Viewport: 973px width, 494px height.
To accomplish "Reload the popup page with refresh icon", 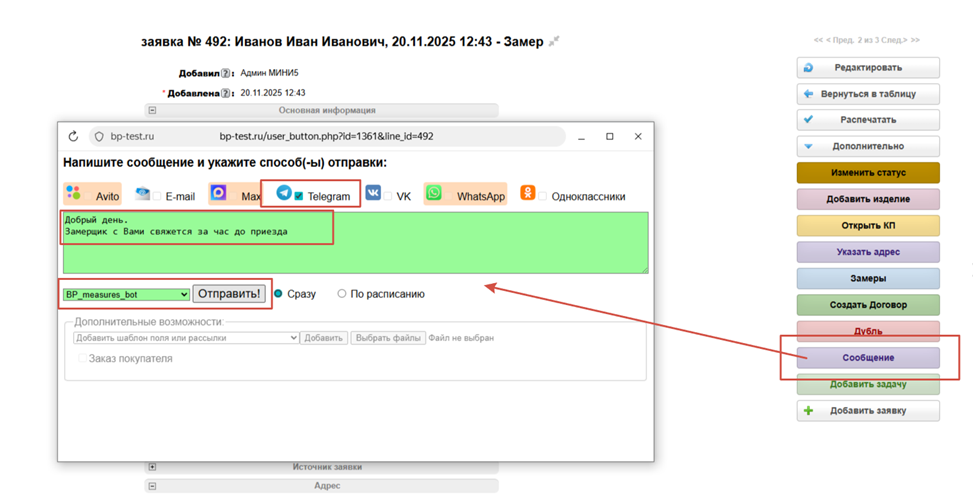I will tap(73, 136).
